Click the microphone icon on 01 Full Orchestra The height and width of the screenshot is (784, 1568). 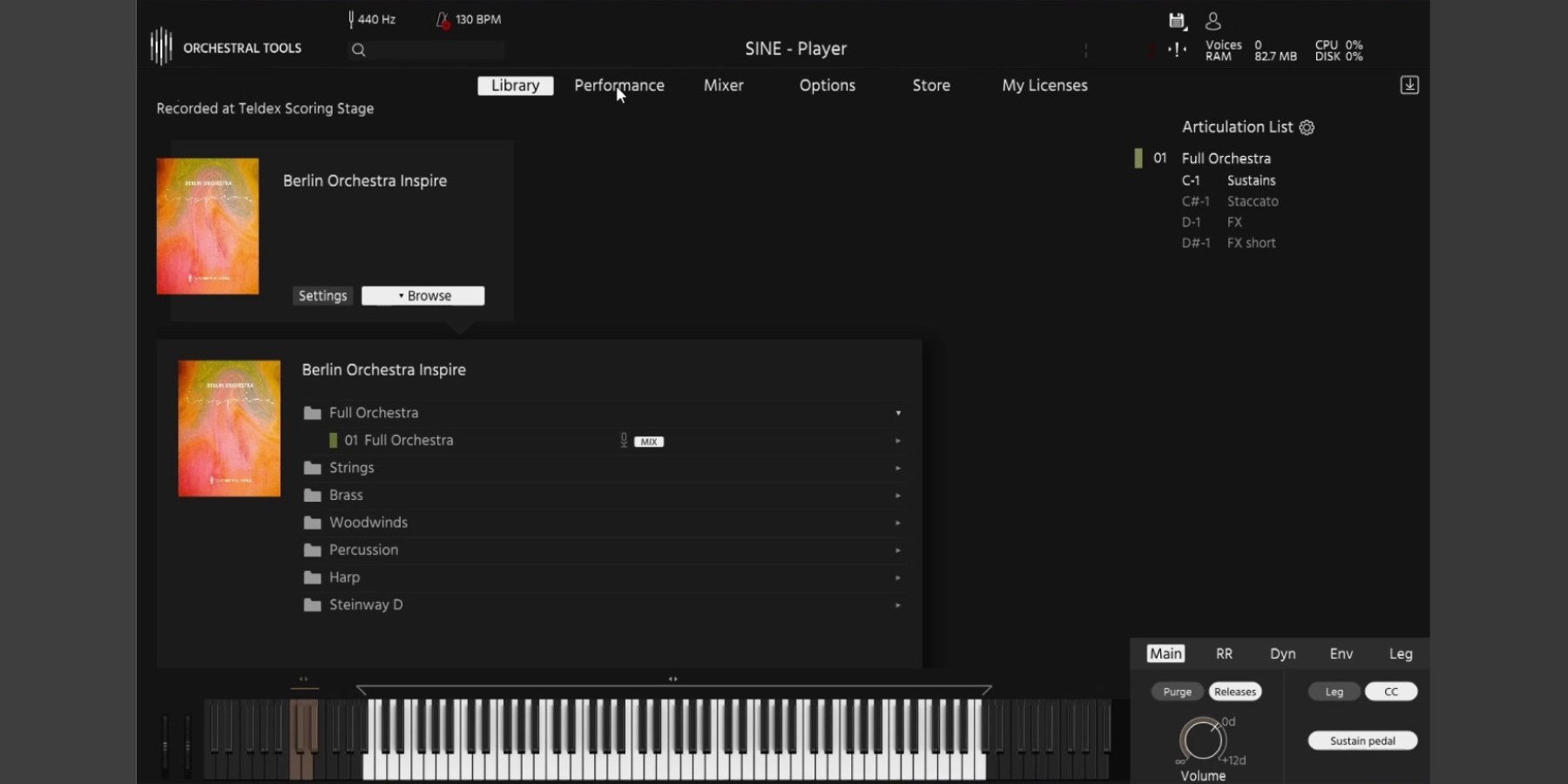pos(624,441)
